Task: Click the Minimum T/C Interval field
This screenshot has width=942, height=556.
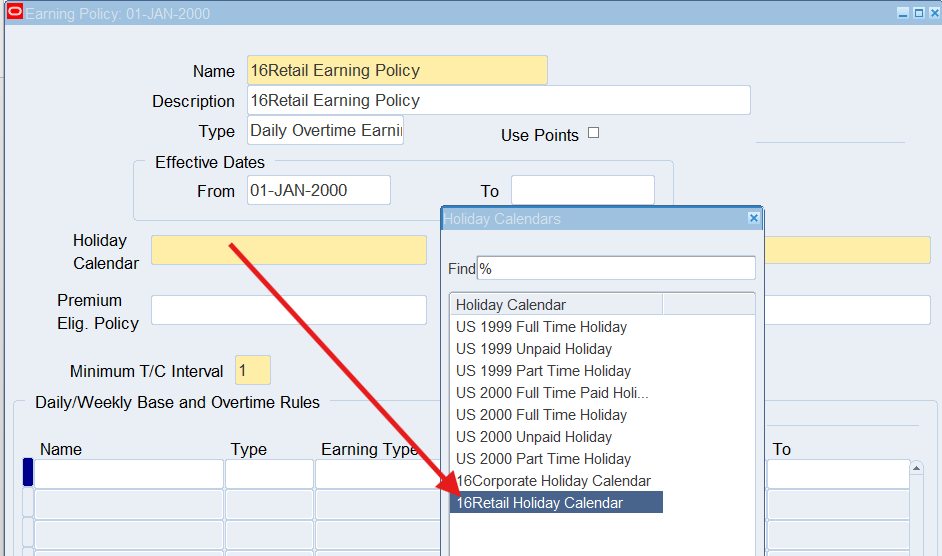Action: 252,371
